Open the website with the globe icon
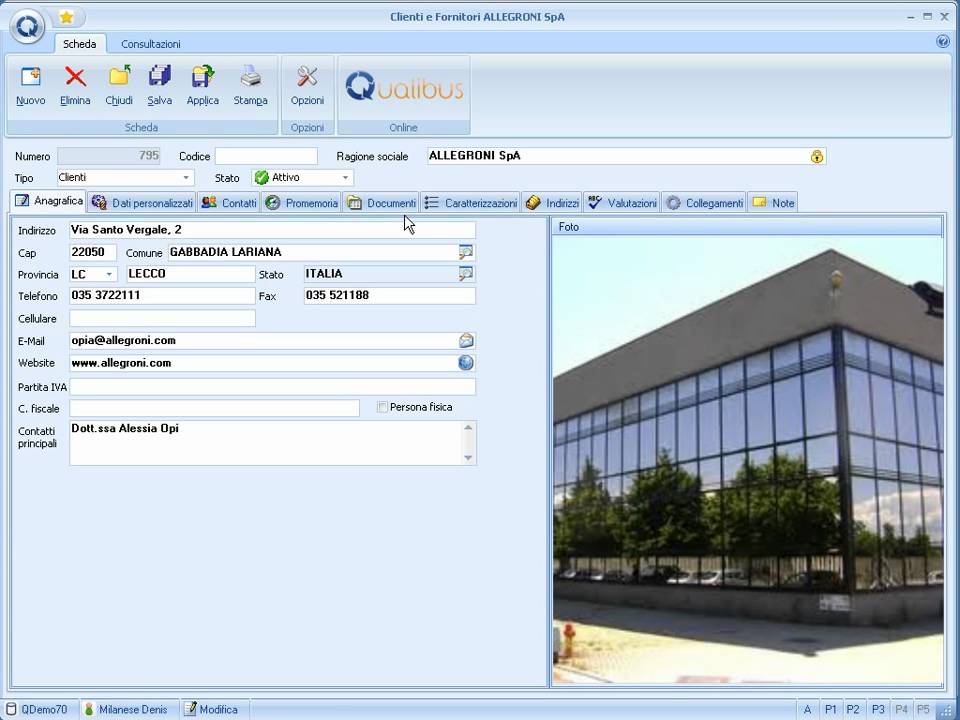This screenshot has height=720, width=960. pos(466,362)
